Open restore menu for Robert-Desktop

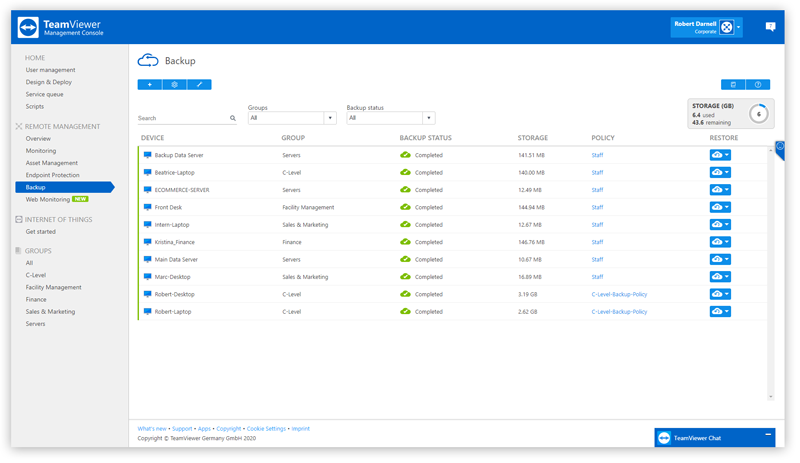(720, 294)
